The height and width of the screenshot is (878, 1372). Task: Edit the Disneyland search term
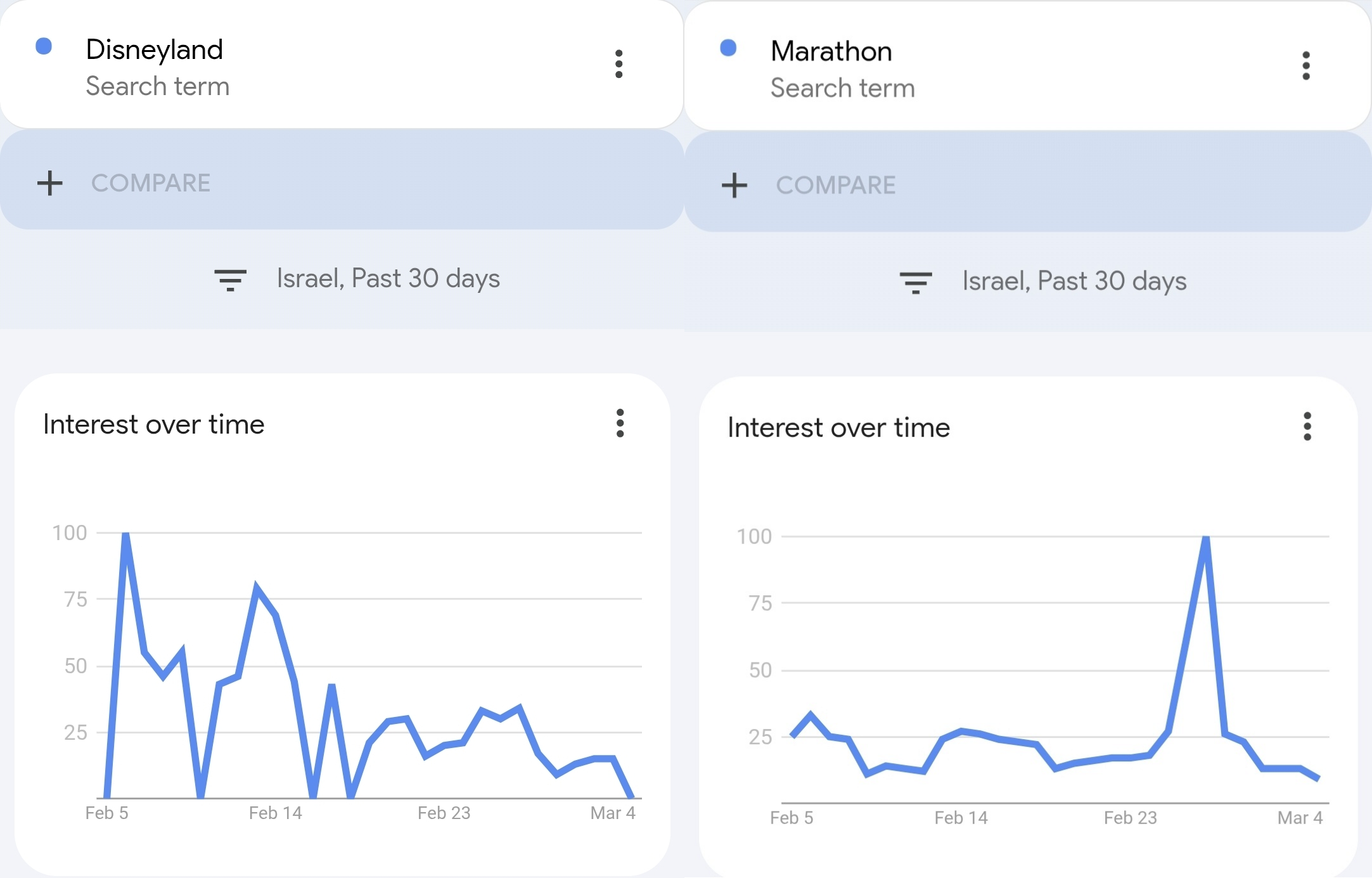pyautogui.click(x=155, y=50)
